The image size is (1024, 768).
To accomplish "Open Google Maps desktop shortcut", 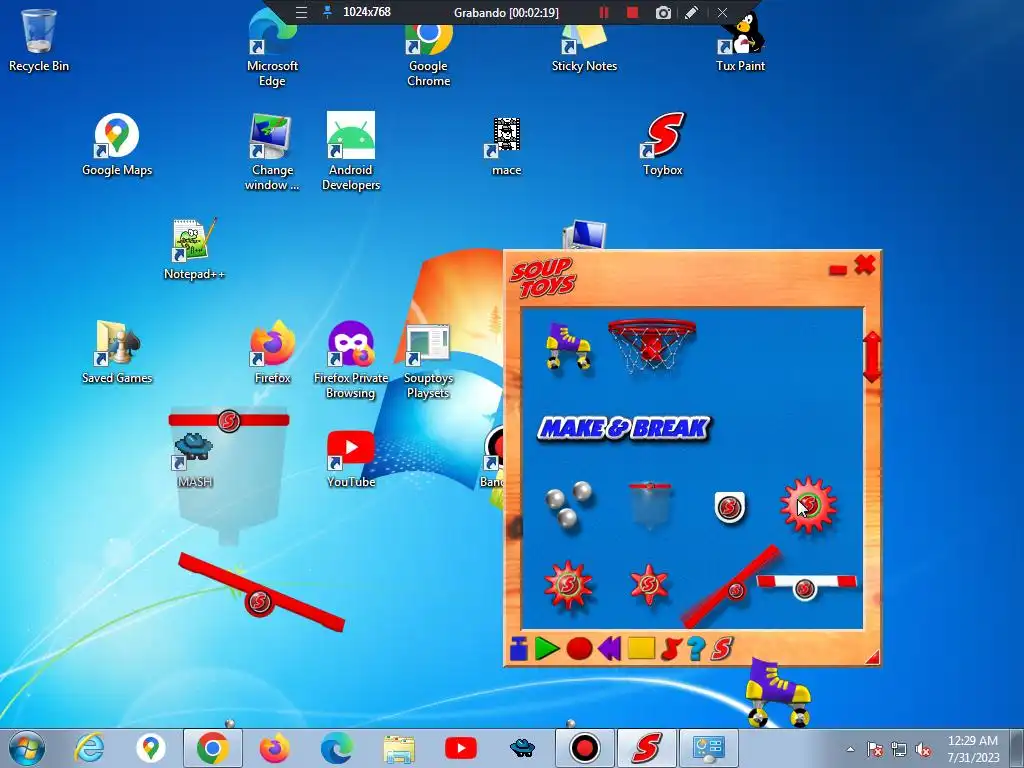I will click(x=117, y=144).
